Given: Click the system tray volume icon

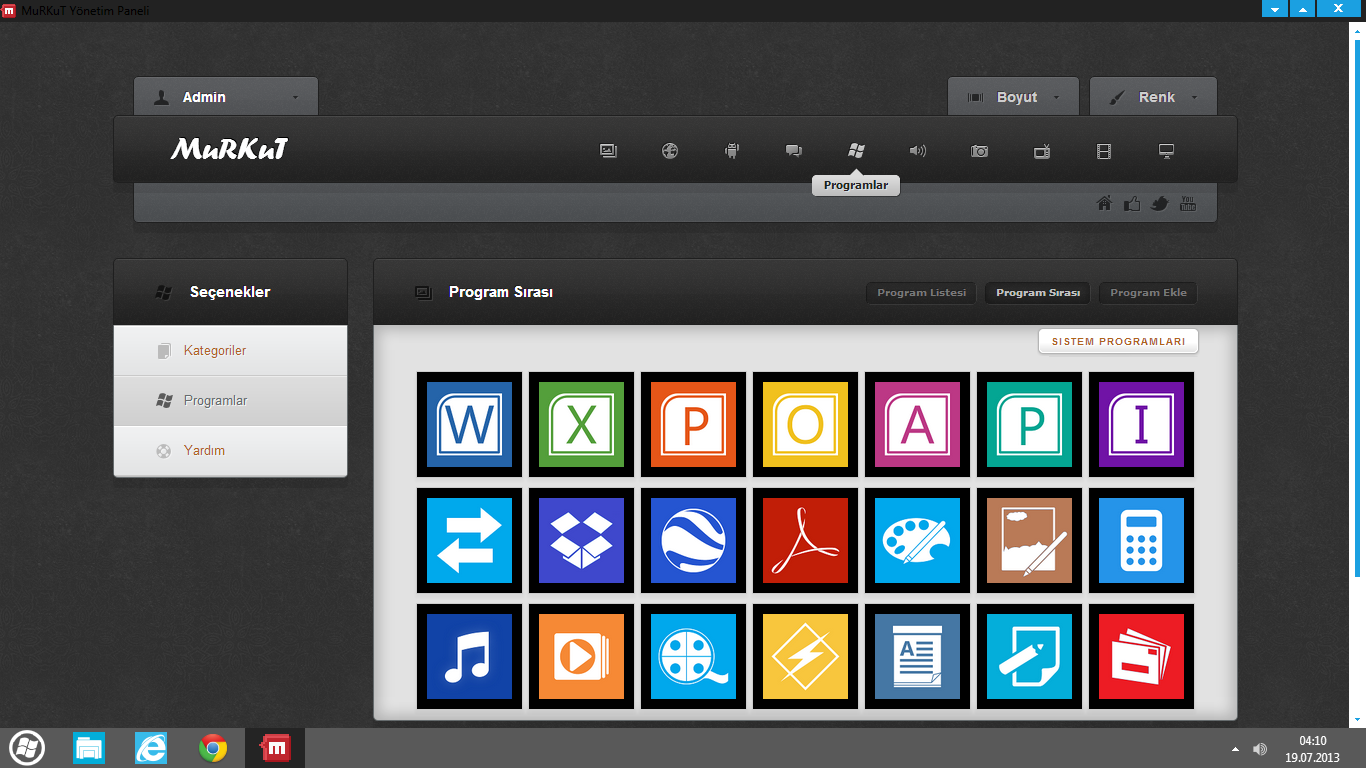Looking at the screenshot, I should pos(1260,749).
